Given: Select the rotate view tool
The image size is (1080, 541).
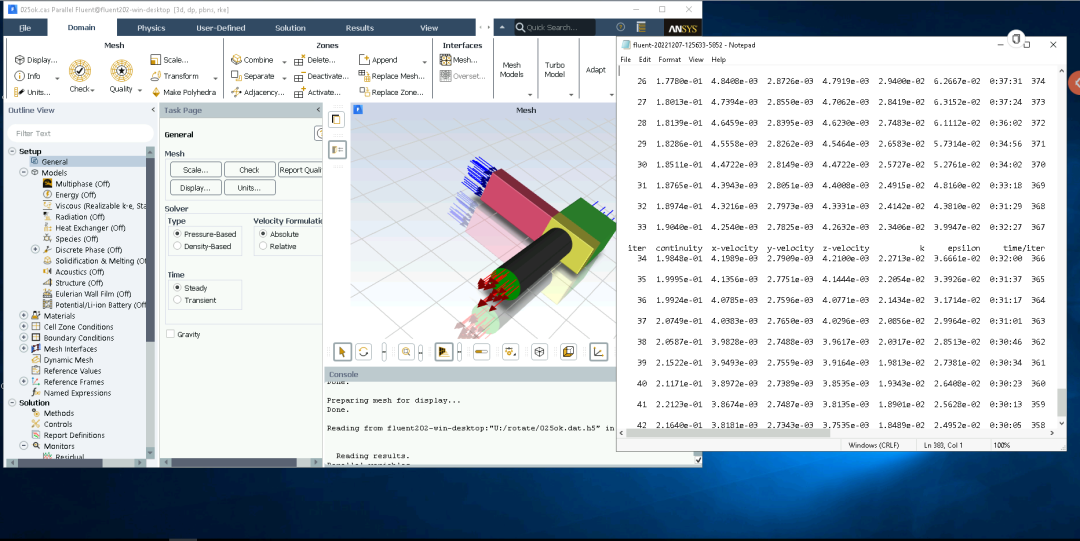Looking at the screenshot, I should 364,351.
